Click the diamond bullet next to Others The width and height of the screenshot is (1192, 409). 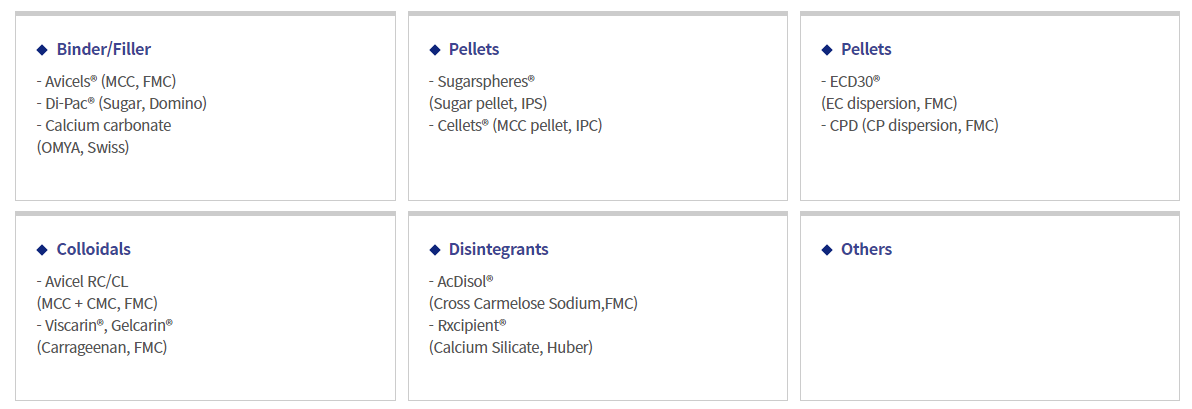(827, 250)
